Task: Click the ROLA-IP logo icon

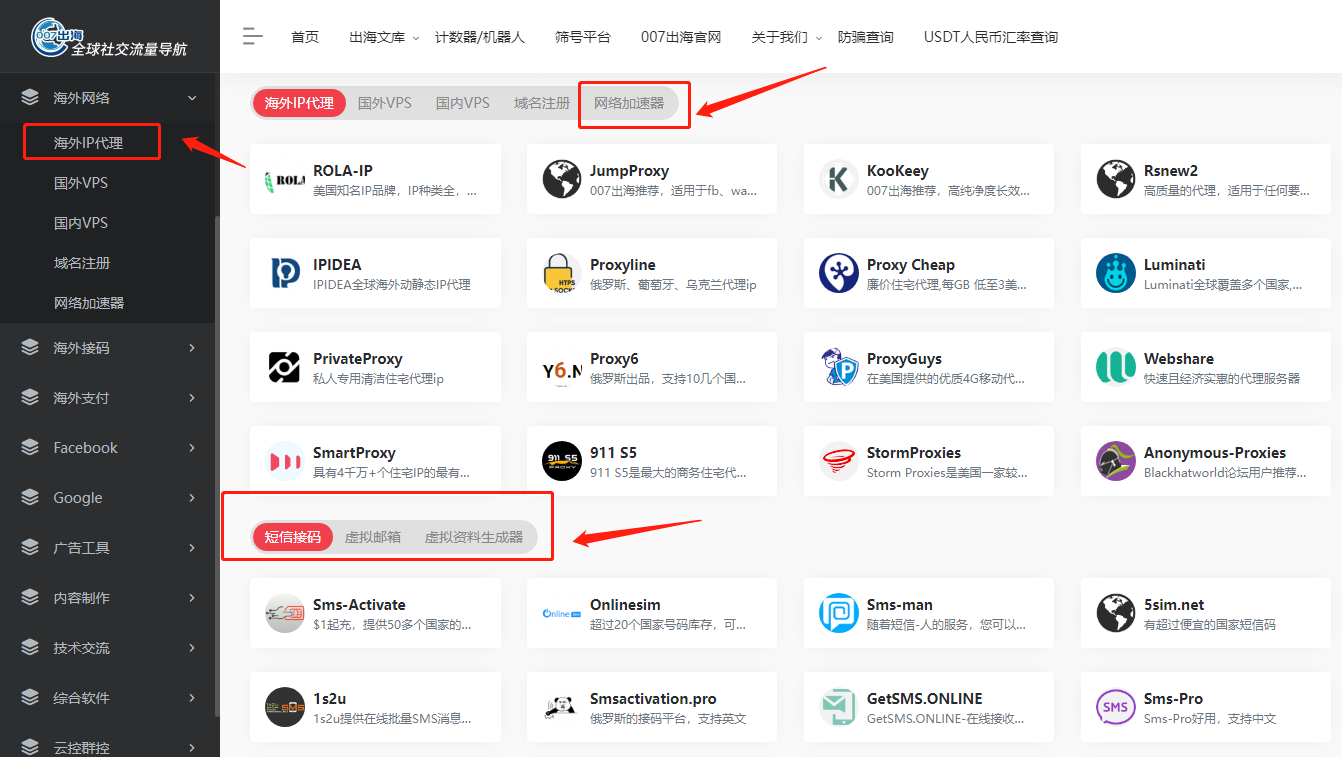Action: (x=284, y=180)
